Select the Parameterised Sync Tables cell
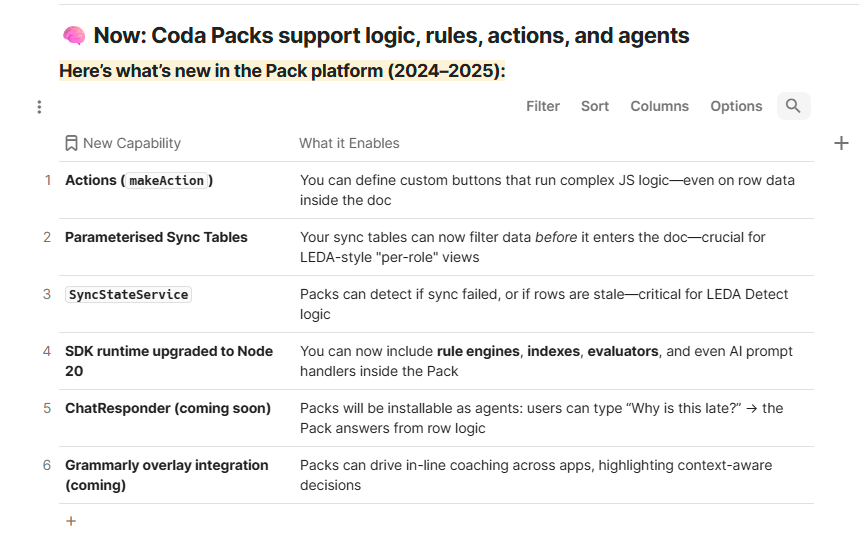 coord(156,238)
